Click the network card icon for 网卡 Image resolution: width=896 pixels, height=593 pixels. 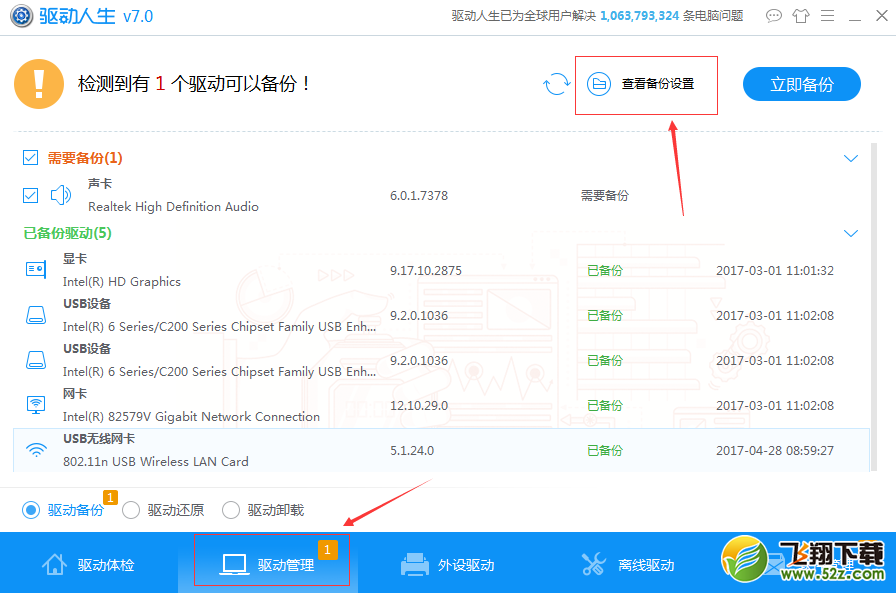tap(36, 404)
